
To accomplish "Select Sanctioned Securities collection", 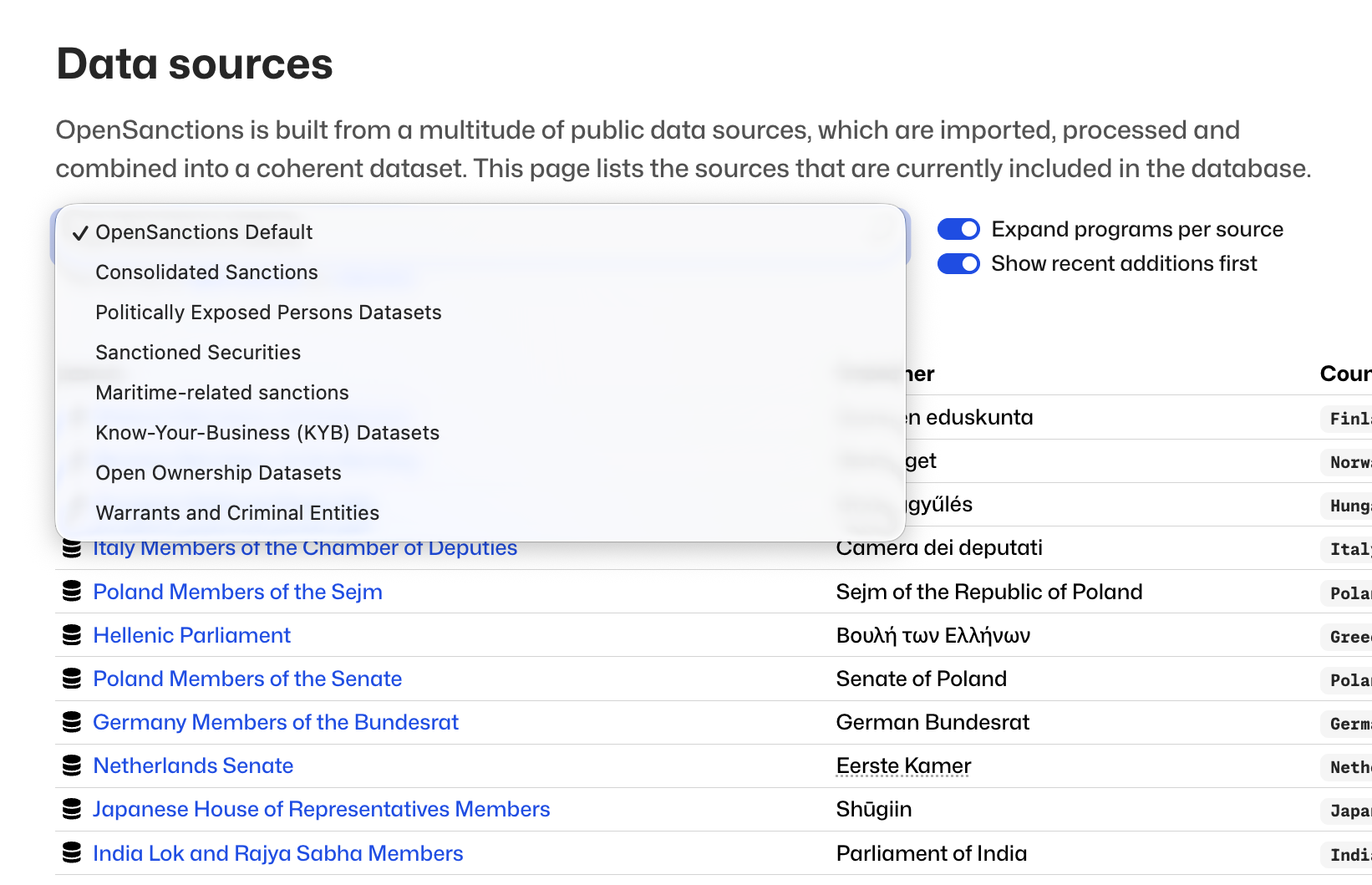I will pos(480,353).
